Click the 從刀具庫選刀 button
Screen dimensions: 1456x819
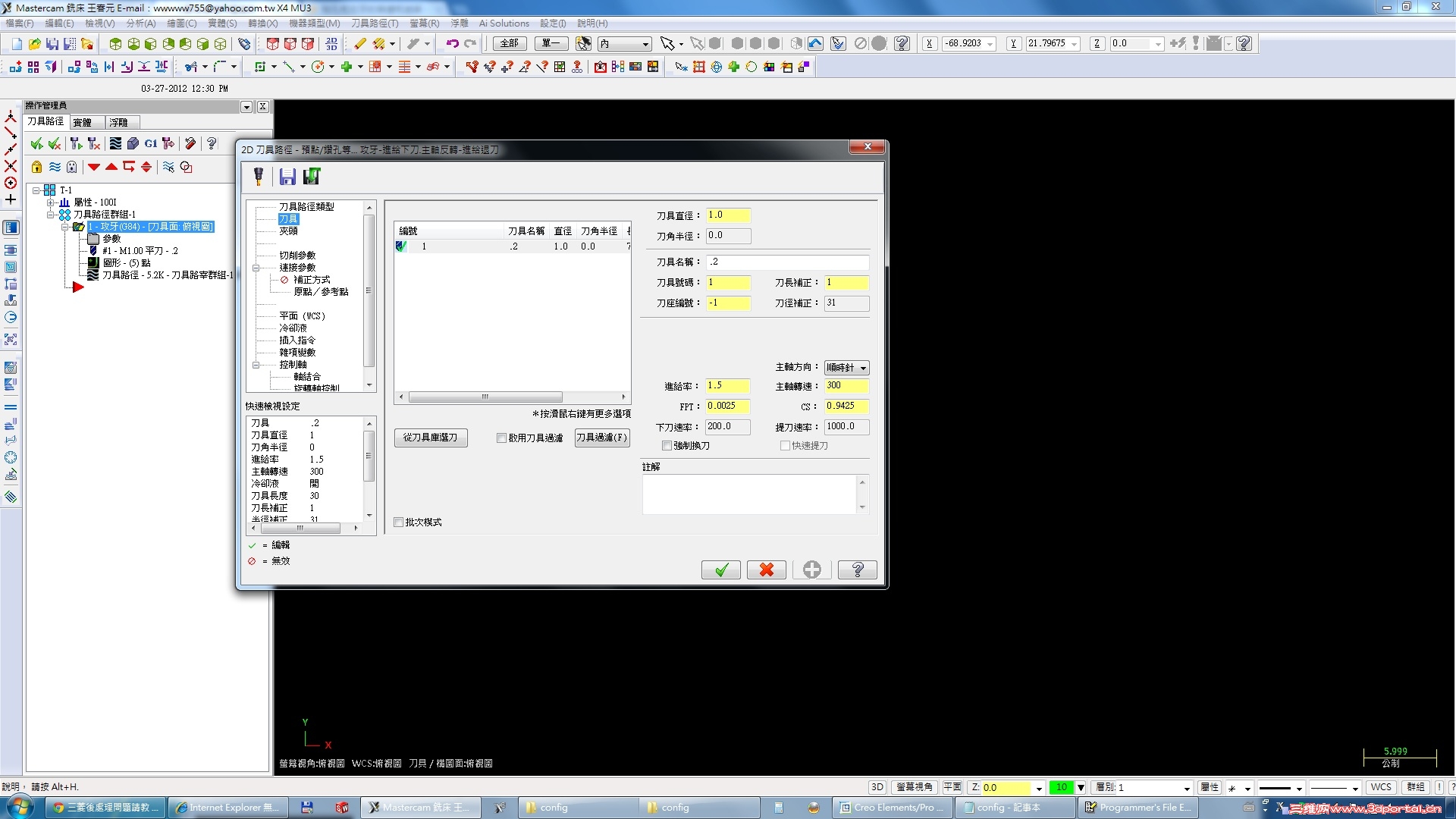tap(430, 438)
